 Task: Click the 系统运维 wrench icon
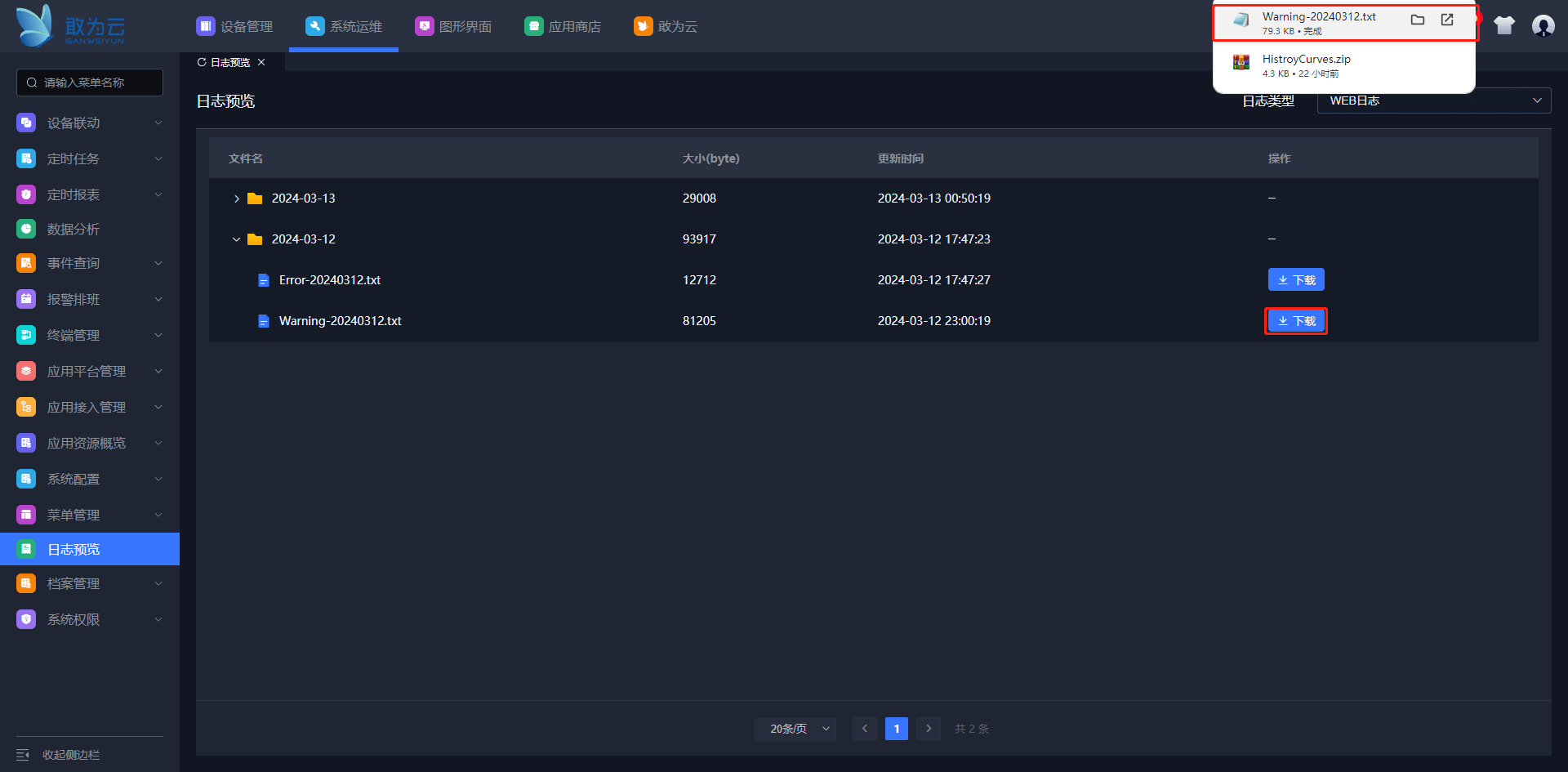click(x=314, y=26)
